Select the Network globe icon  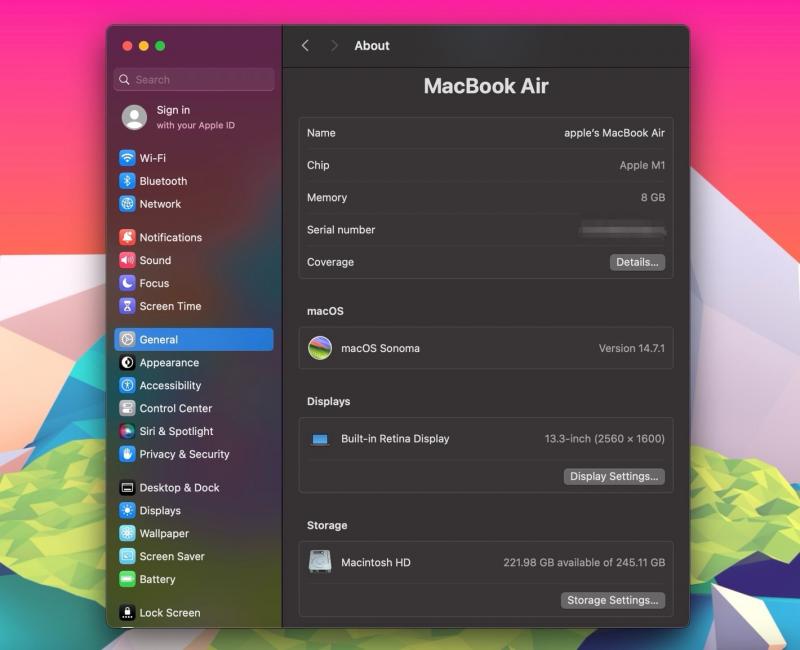pos(127,204)
